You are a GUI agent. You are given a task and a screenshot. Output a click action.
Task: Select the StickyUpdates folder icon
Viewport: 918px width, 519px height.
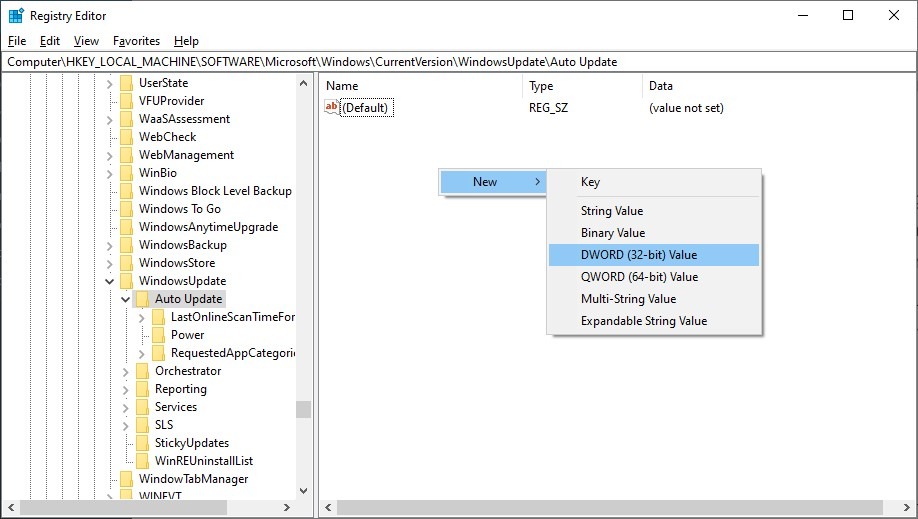pyautogui.click(x=142, y=443)
